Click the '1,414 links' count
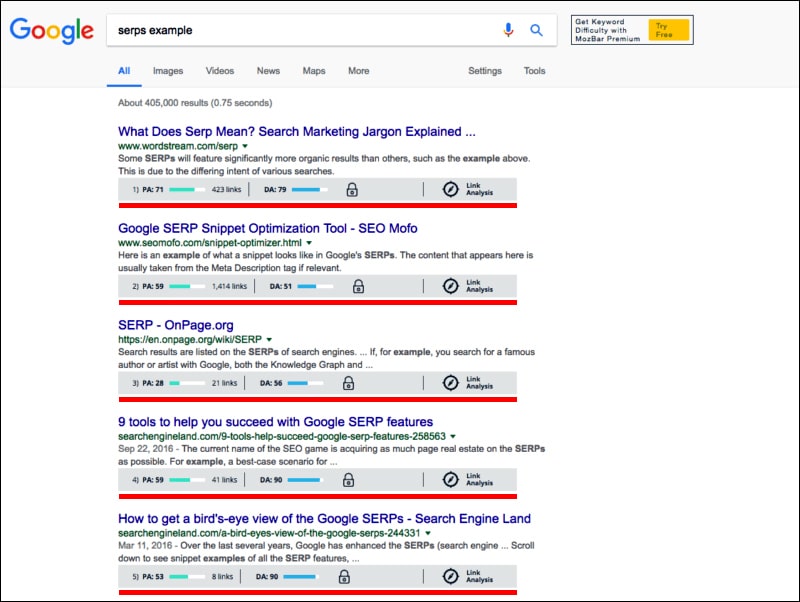The image size is (800, 602). click(x=229, y=286)
